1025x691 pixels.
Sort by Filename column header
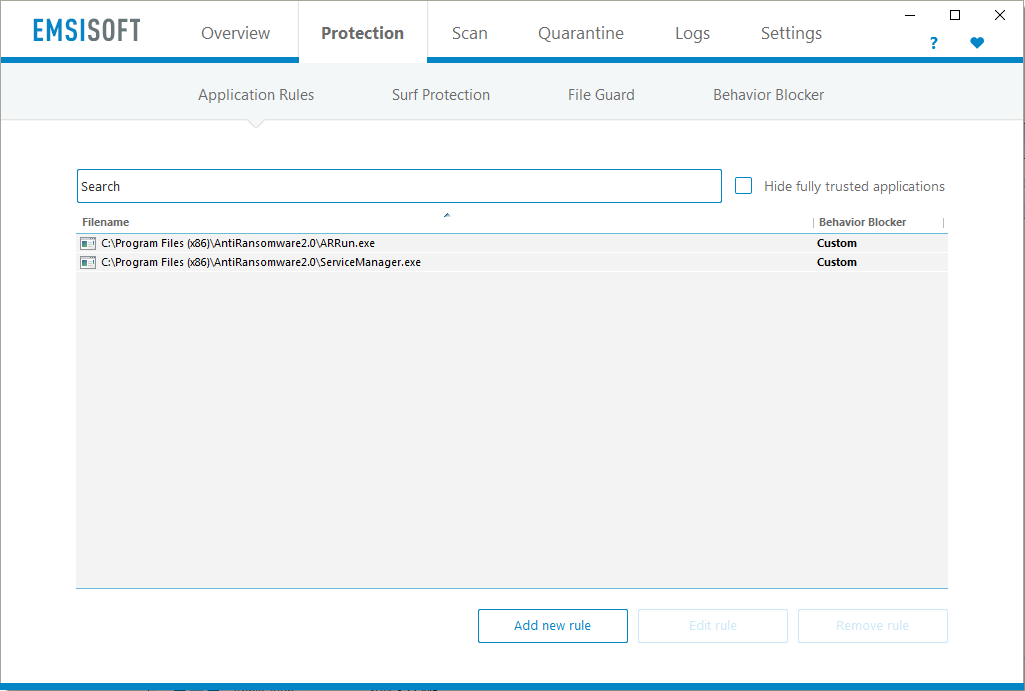click(x=105, y=222)
